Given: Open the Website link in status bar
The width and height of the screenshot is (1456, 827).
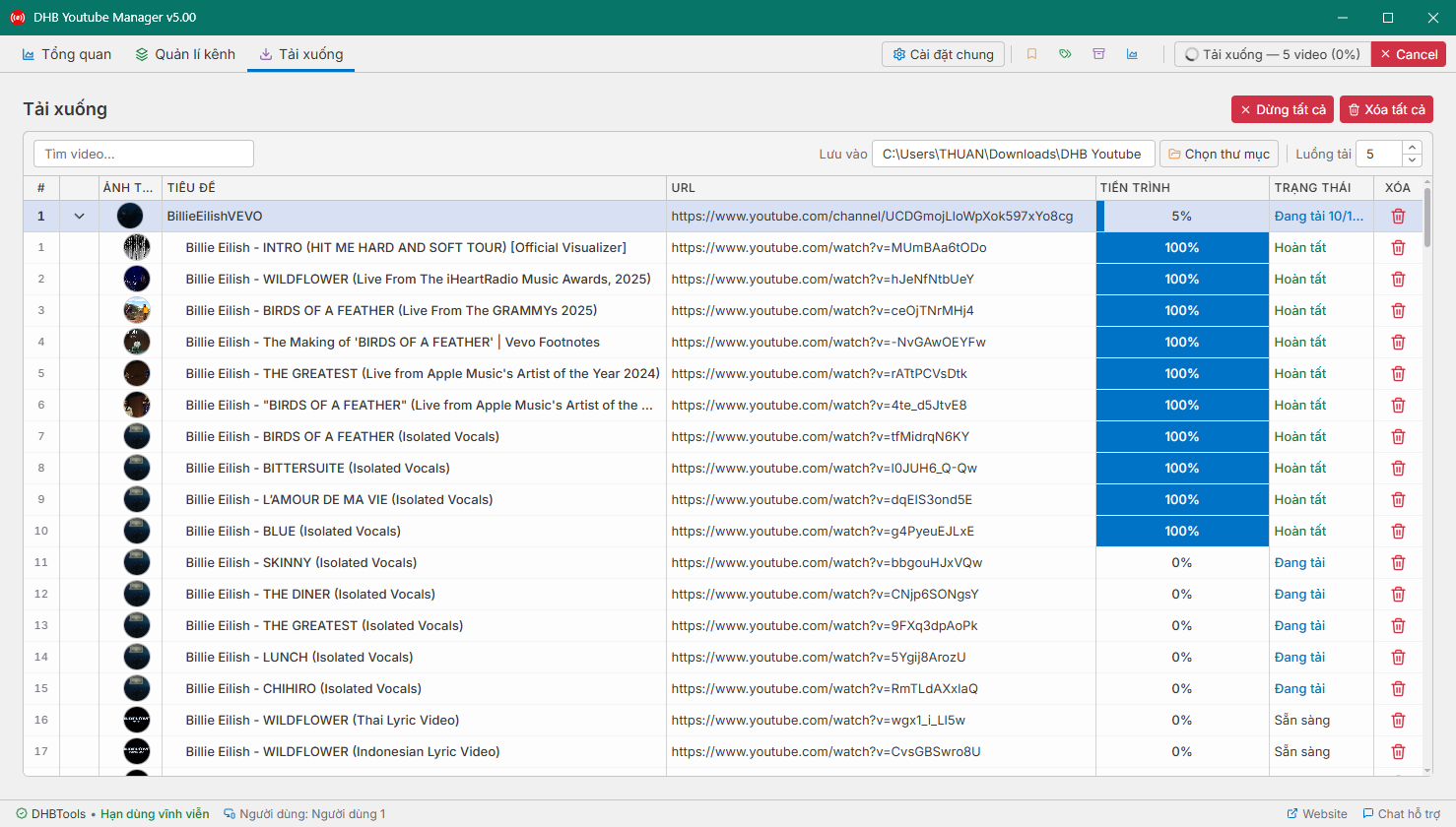Looking at the screenshot, I should 1317,814.
